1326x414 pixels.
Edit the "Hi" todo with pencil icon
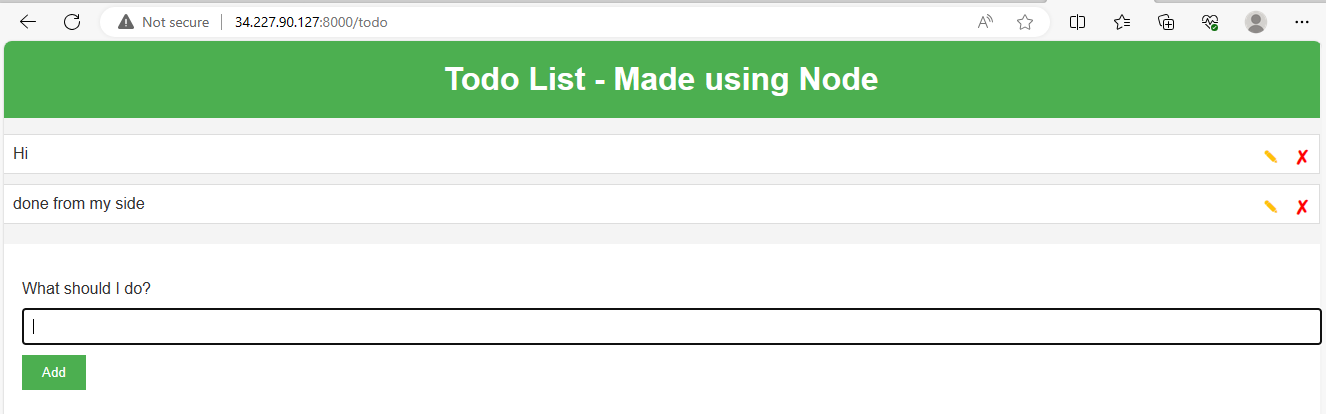click(x=1271, y=157)
